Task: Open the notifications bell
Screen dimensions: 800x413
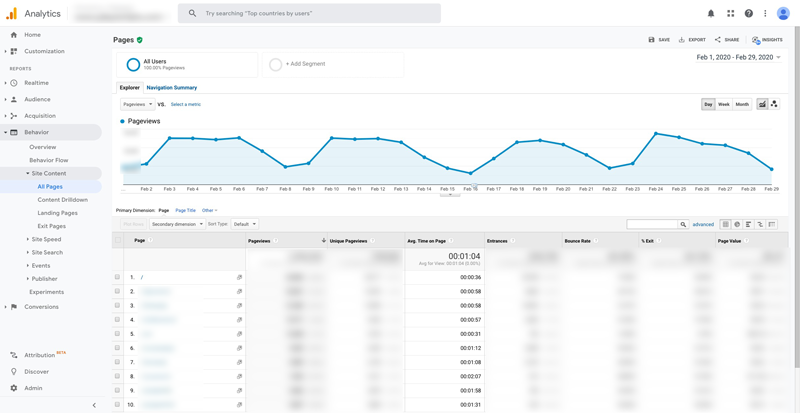Action: pyautogui.click(x=711, y=14)
